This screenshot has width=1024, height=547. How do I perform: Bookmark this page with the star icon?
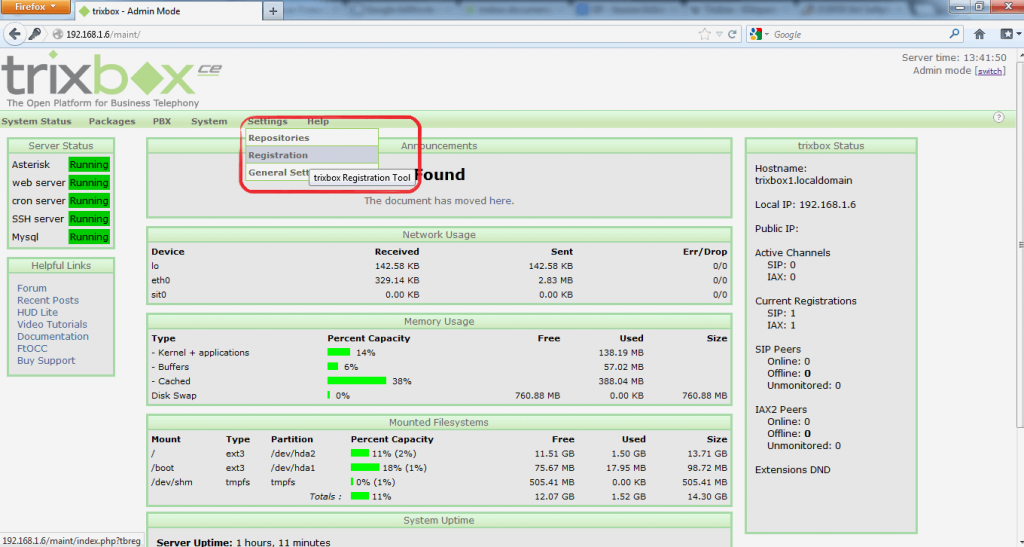(x=704, y=35)
